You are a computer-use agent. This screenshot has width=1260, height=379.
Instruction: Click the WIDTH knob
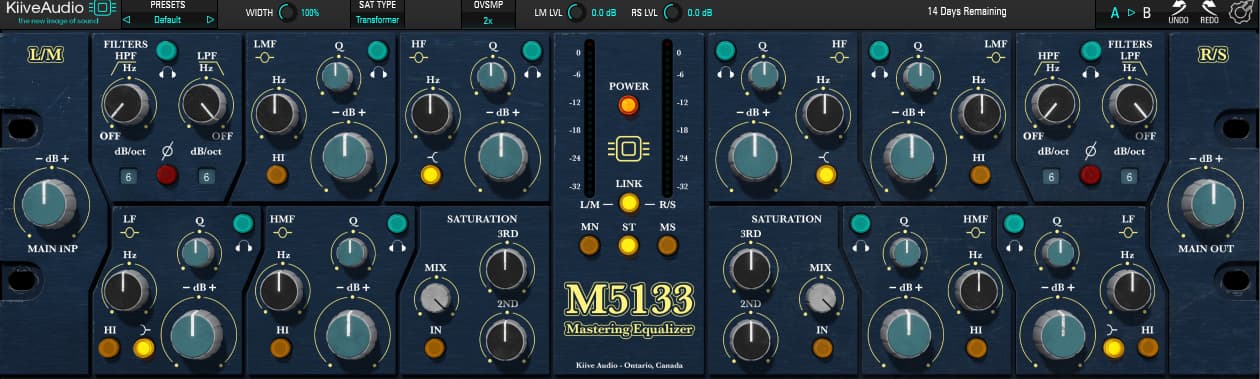tap(287, 13)
